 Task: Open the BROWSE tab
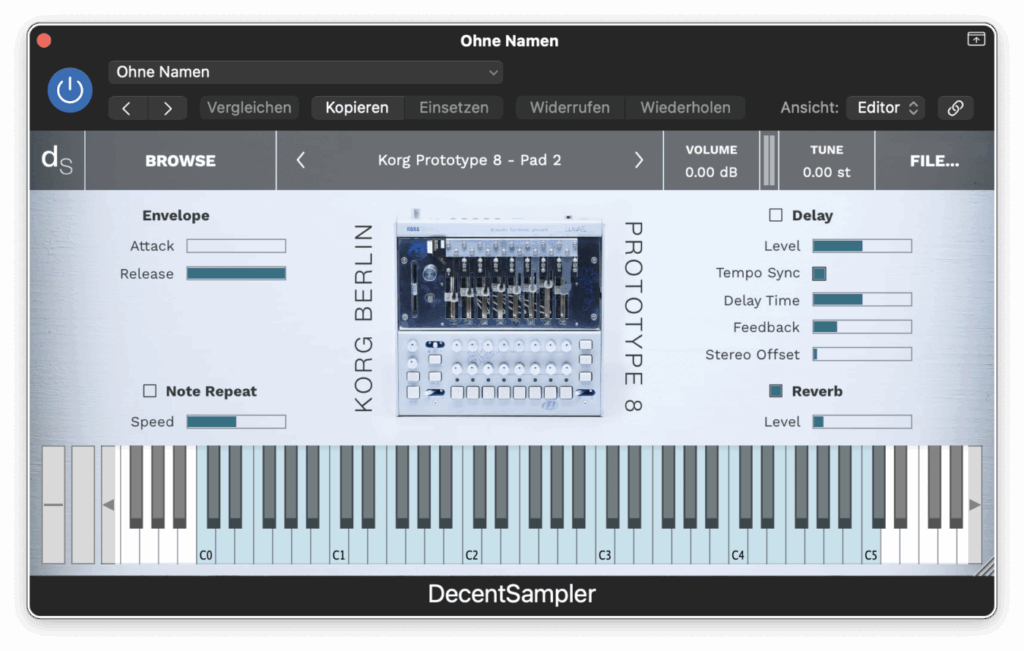pyautogui.click(x=180, y=160)
